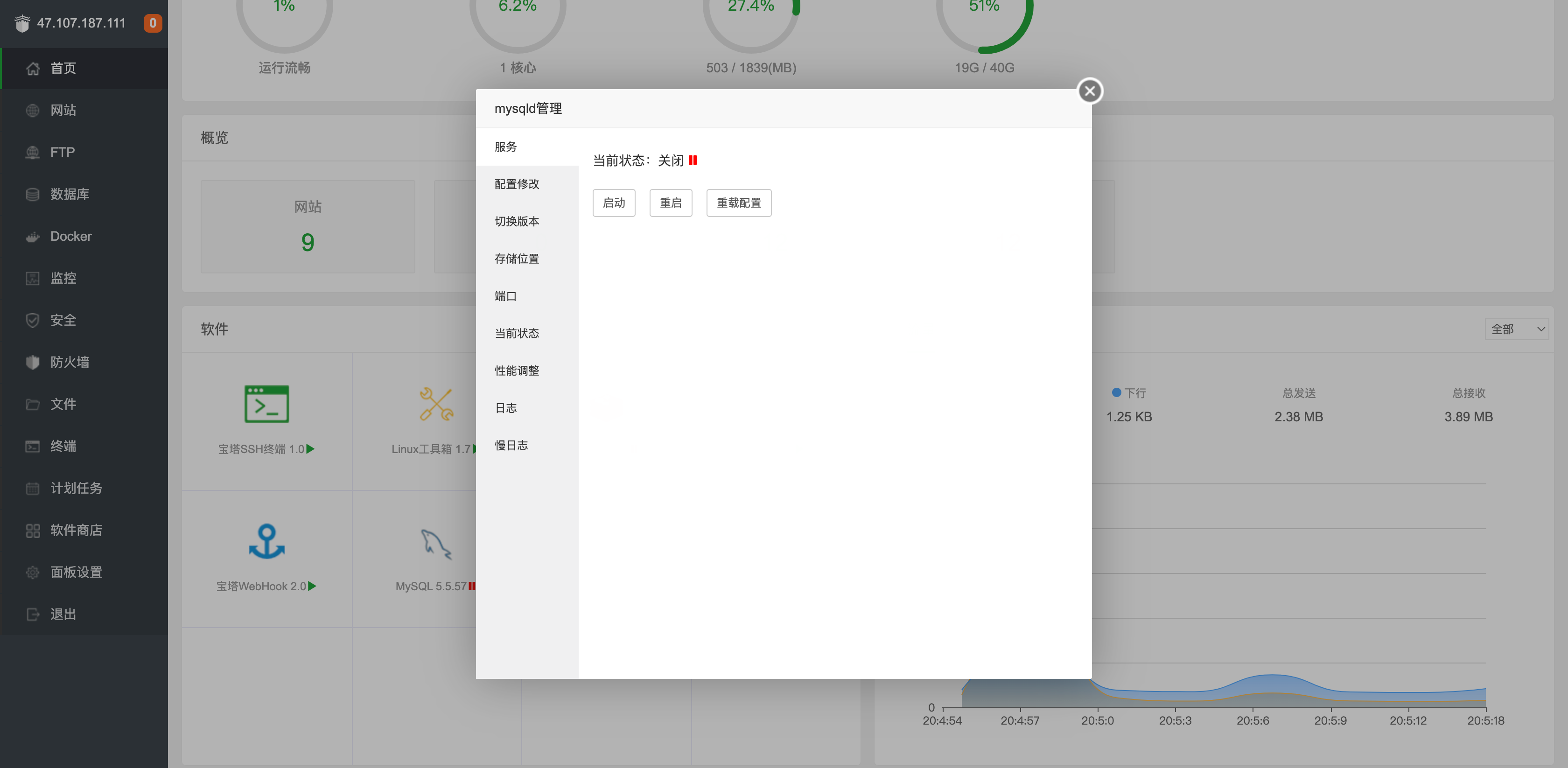This screenshot has height=768, width=1568.
Task: Click the monitoring icon beside 监控
Action: coord(33,278)
